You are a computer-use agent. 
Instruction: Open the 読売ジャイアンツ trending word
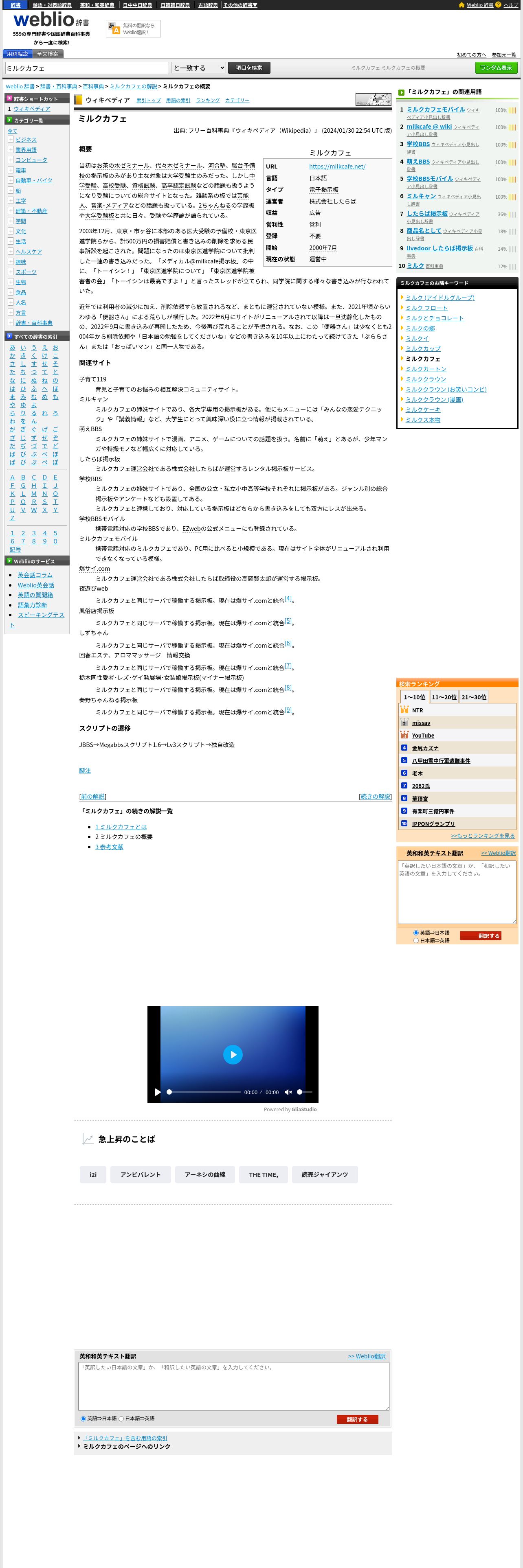tap(325, 1174)
